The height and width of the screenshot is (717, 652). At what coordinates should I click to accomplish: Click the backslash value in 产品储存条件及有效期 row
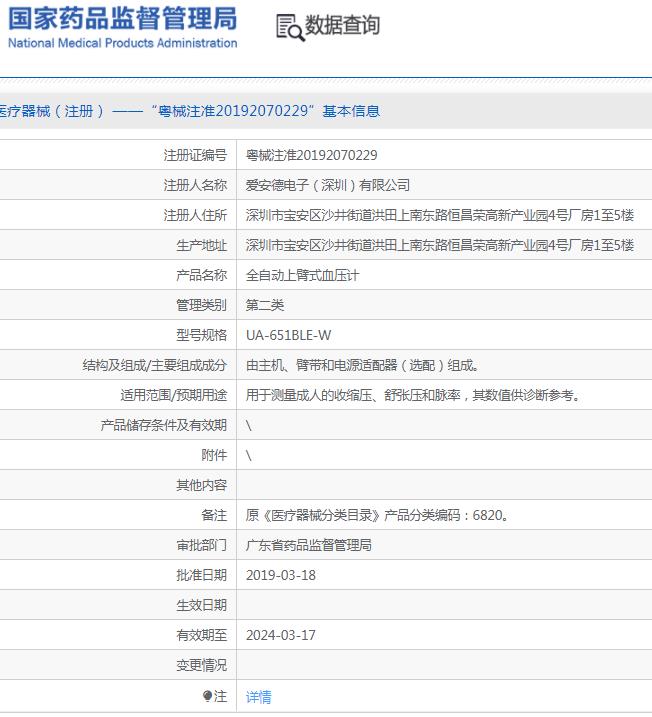click(x=249, y=426)
